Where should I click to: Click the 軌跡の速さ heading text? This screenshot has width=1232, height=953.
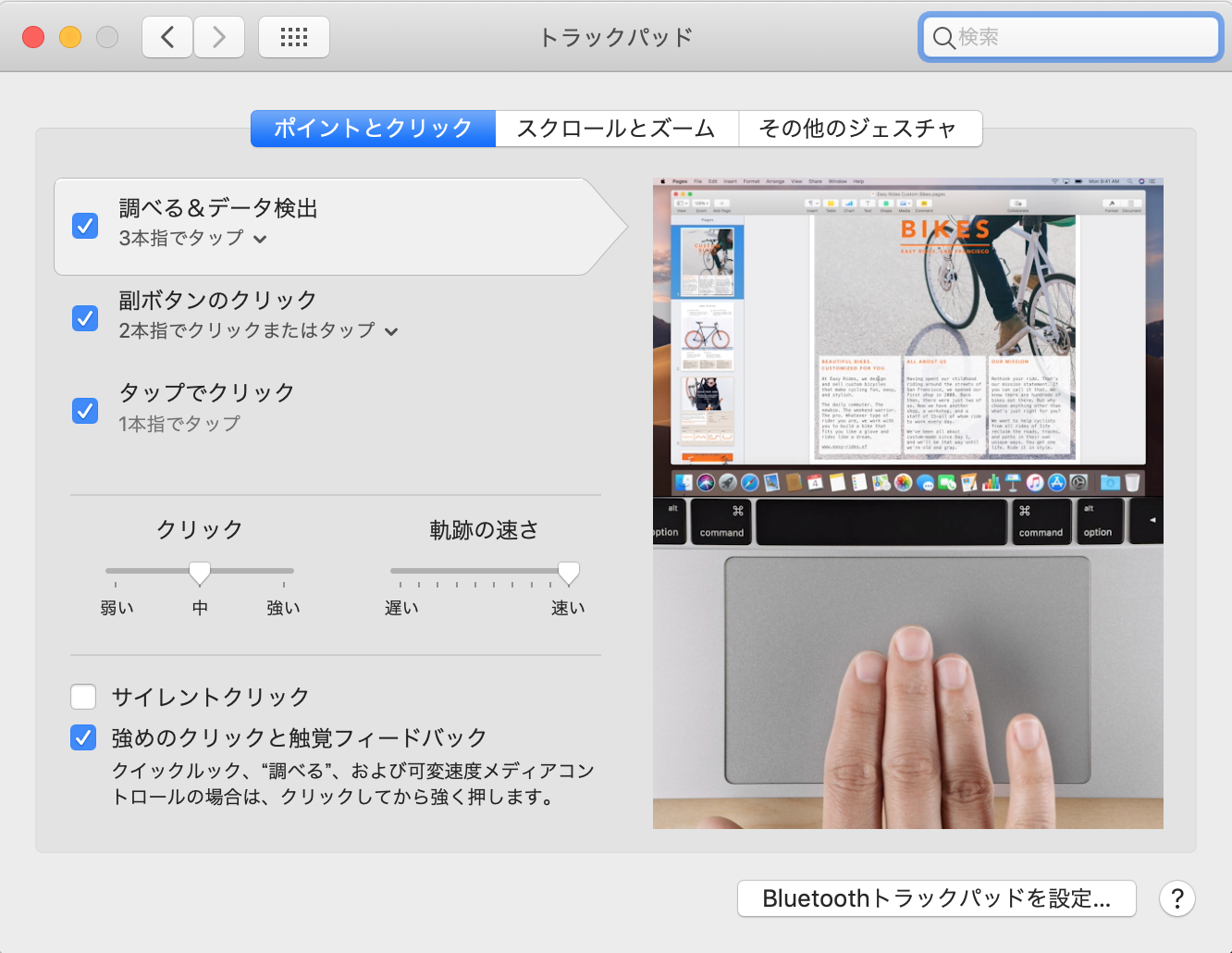tap(484, 530)
